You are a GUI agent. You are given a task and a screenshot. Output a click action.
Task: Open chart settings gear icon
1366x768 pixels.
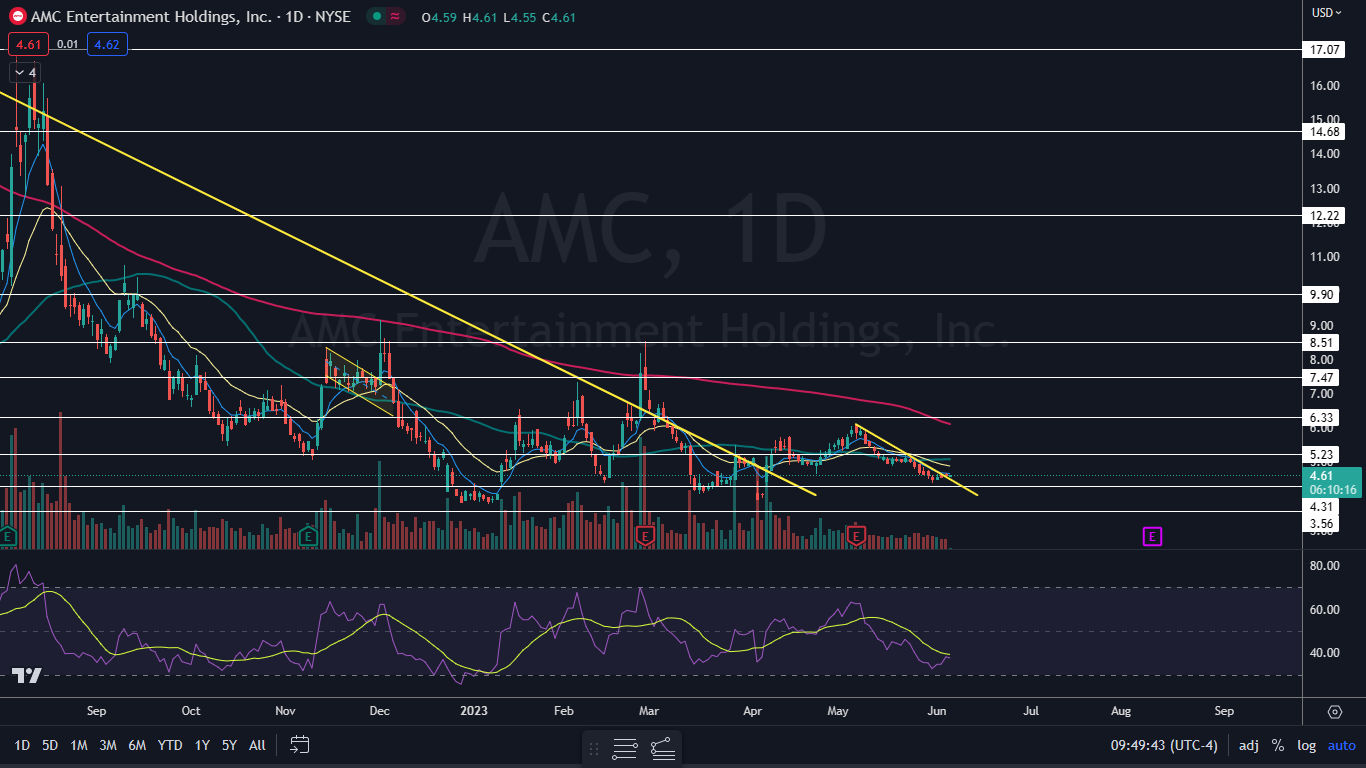pyautogui.click(x=1335, y=711)
